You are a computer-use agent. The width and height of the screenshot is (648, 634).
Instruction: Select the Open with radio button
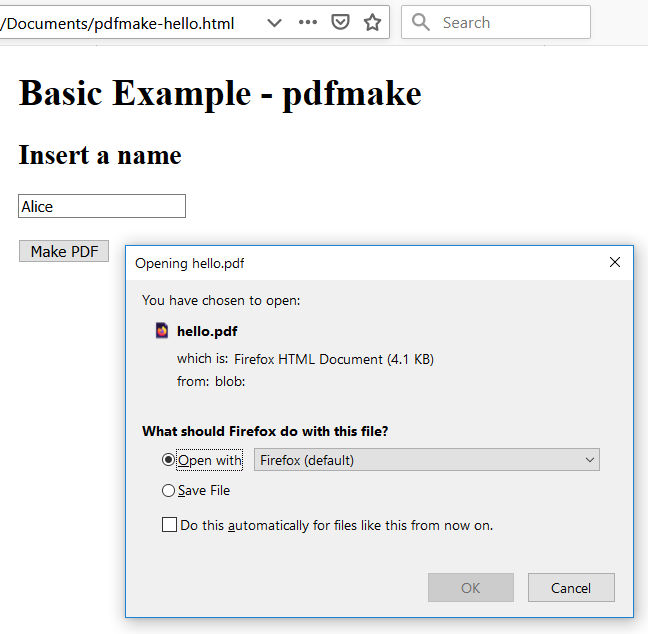coord(168,460)
